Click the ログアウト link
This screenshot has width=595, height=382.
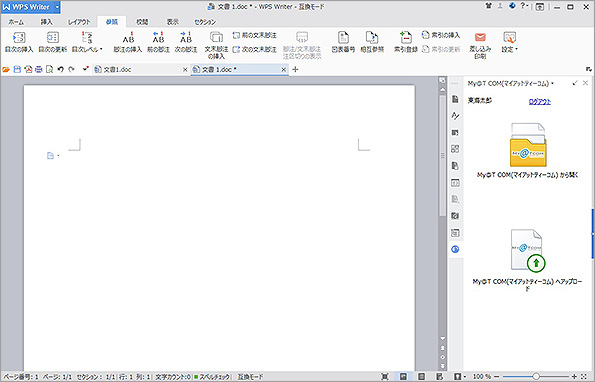tap(540, 102)
